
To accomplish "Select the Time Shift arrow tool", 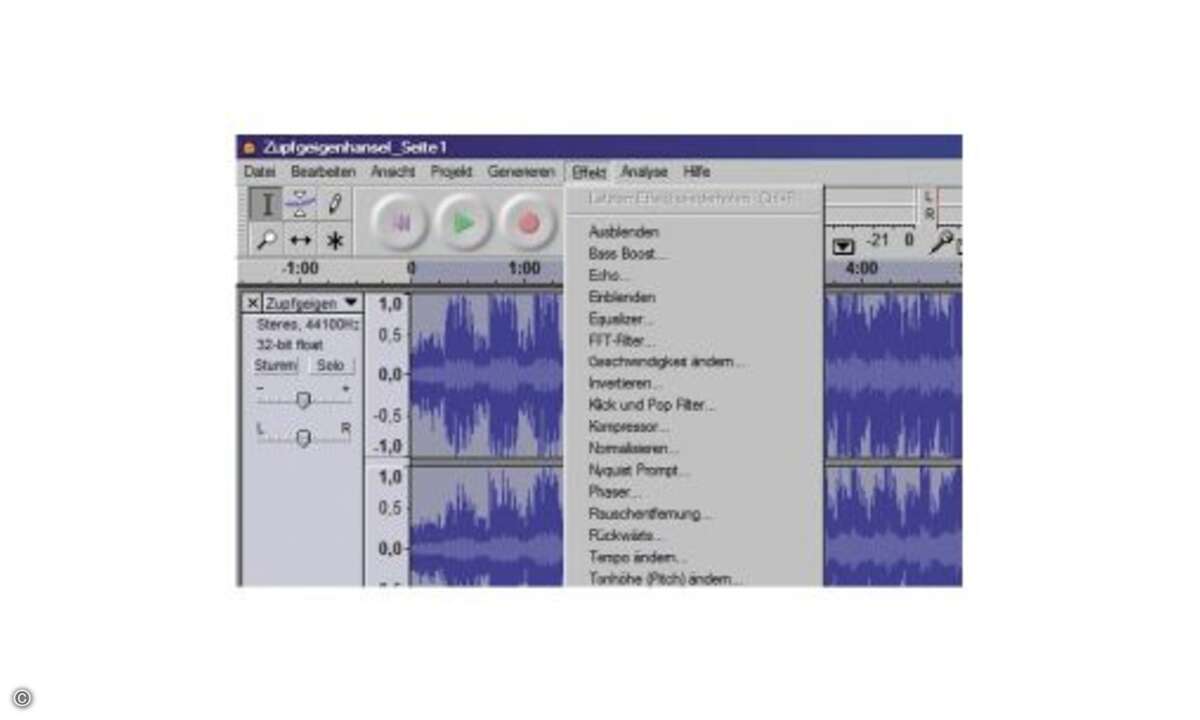I will [300, 240].
